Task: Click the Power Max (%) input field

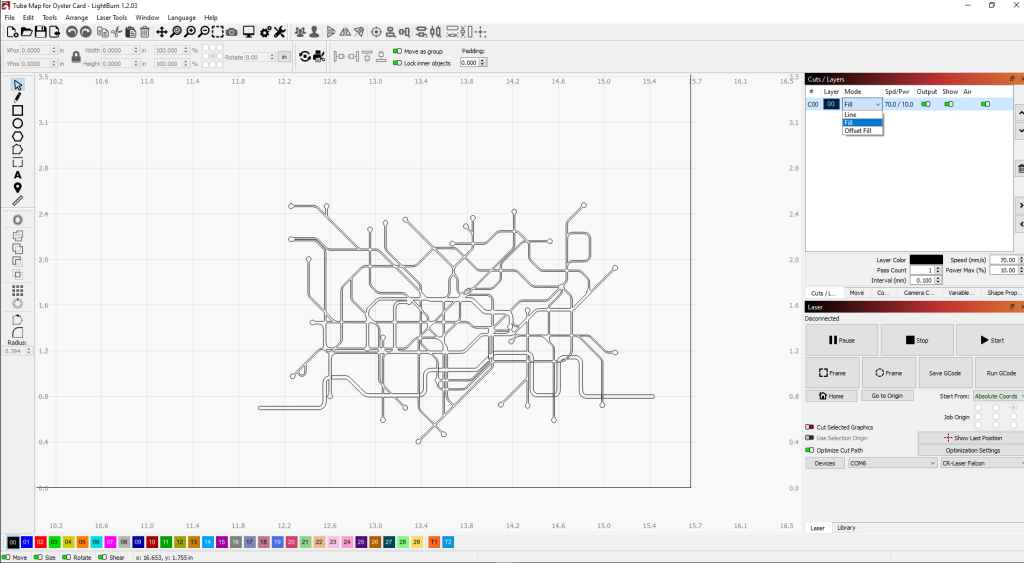Action: [x=1004, y=270]
